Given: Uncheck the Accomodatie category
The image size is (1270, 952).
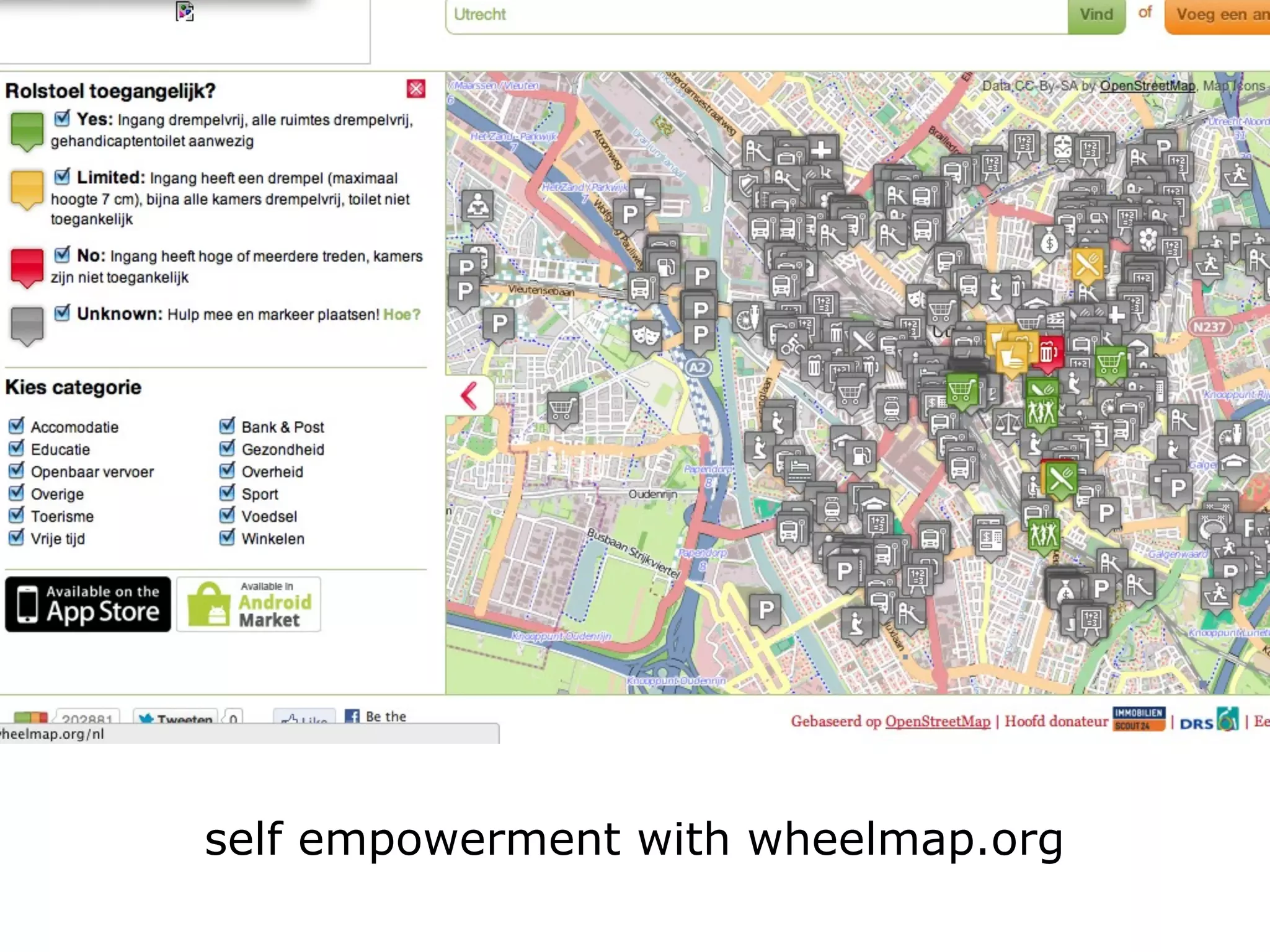Looking at the screenshot, I should 17,426.
